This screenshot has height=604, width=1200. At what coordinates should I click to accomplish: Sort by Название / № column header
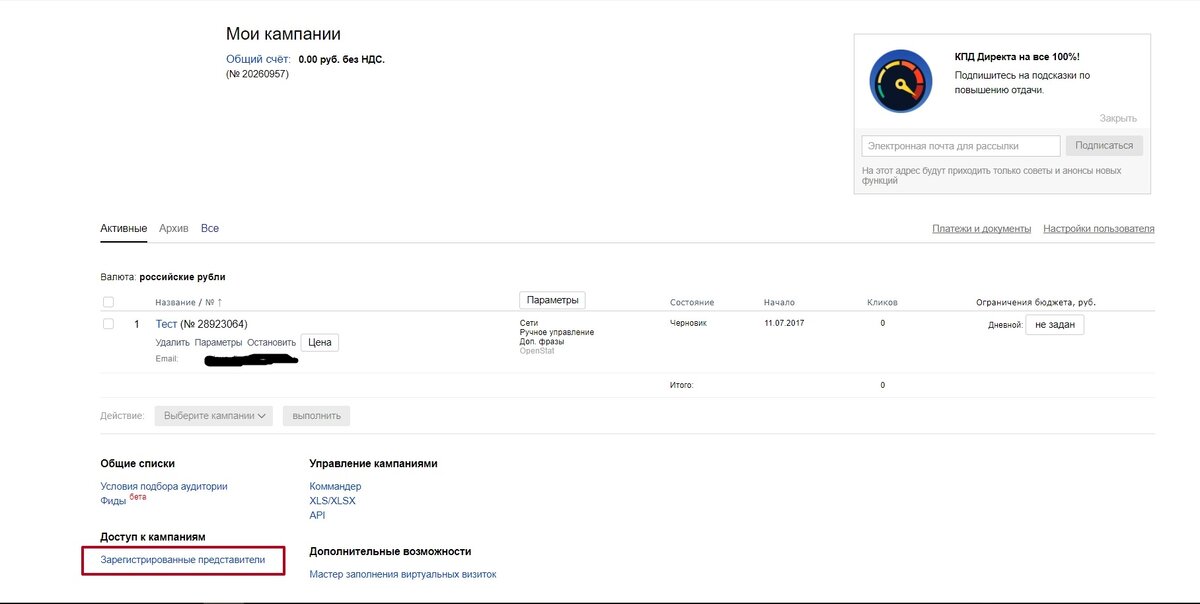188,302
